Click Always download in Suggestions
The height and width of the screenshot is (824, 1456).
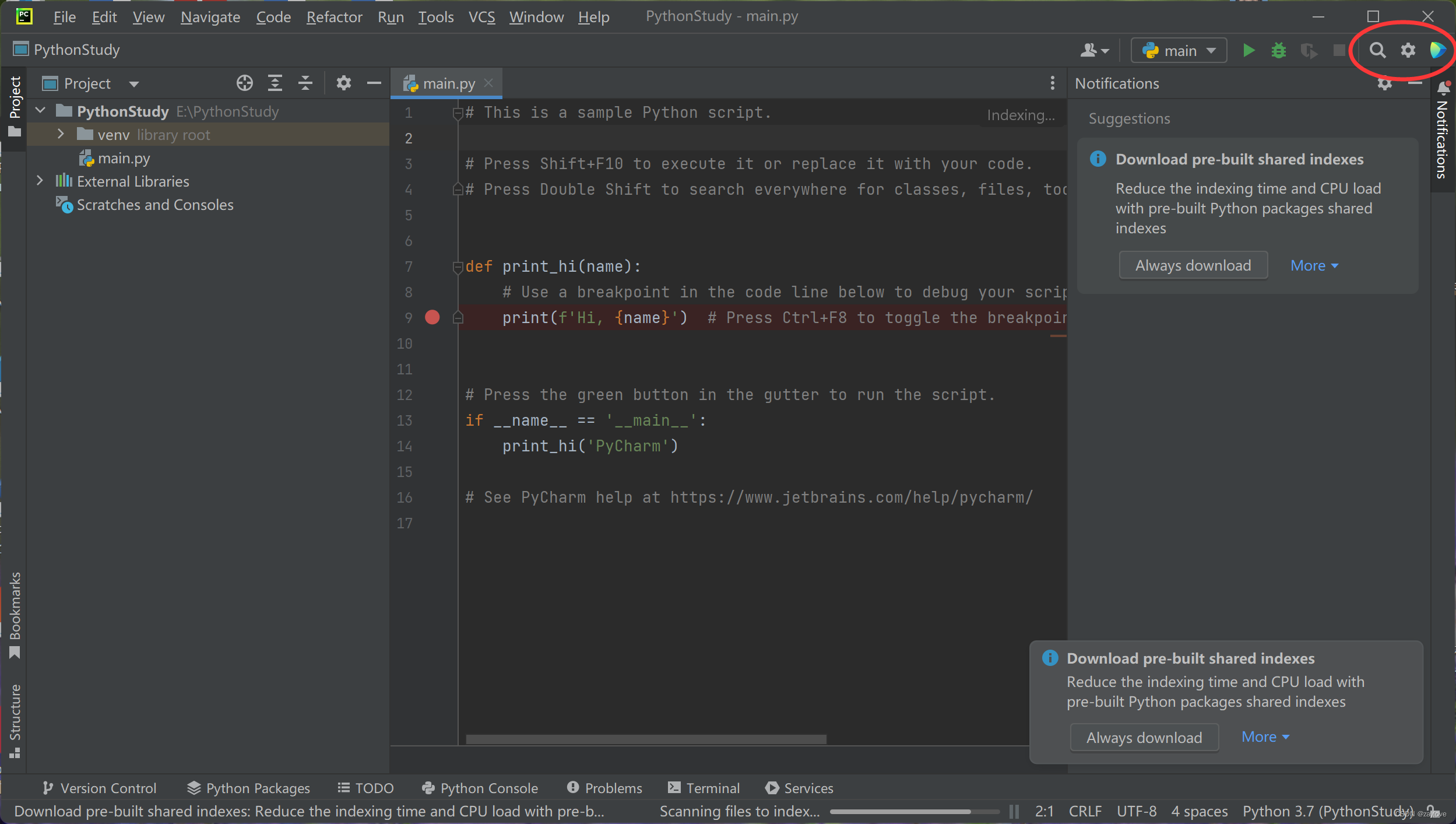[1193, 265]
